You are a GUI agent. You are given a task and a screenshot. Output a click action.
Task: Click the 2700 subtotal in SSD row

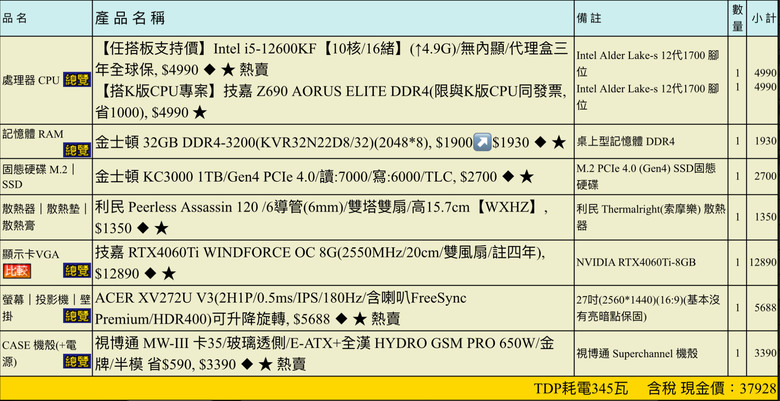tap(765, 177)
